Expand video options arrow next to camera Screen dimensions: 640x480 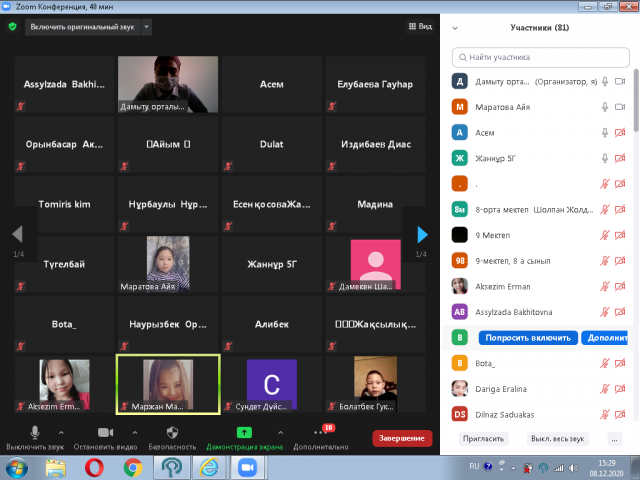pos(135,432)
